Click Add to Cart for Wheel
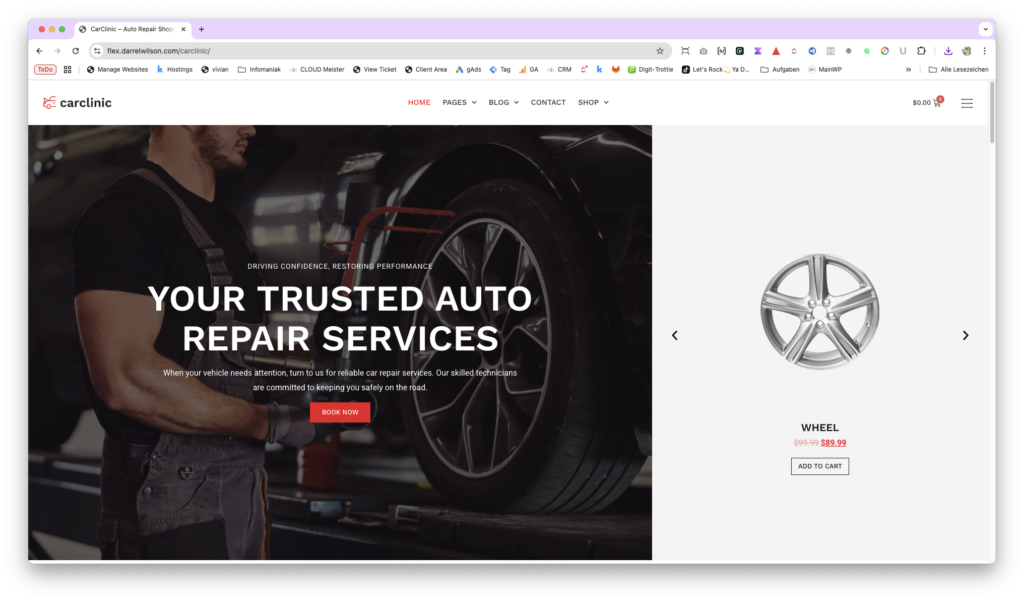 pos(820,466)
